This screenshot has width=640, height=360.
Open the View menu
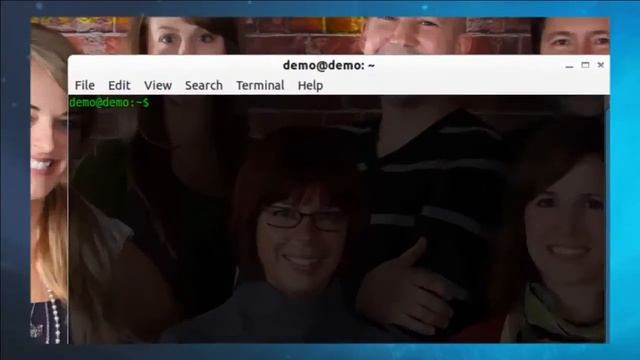point(158,85)
